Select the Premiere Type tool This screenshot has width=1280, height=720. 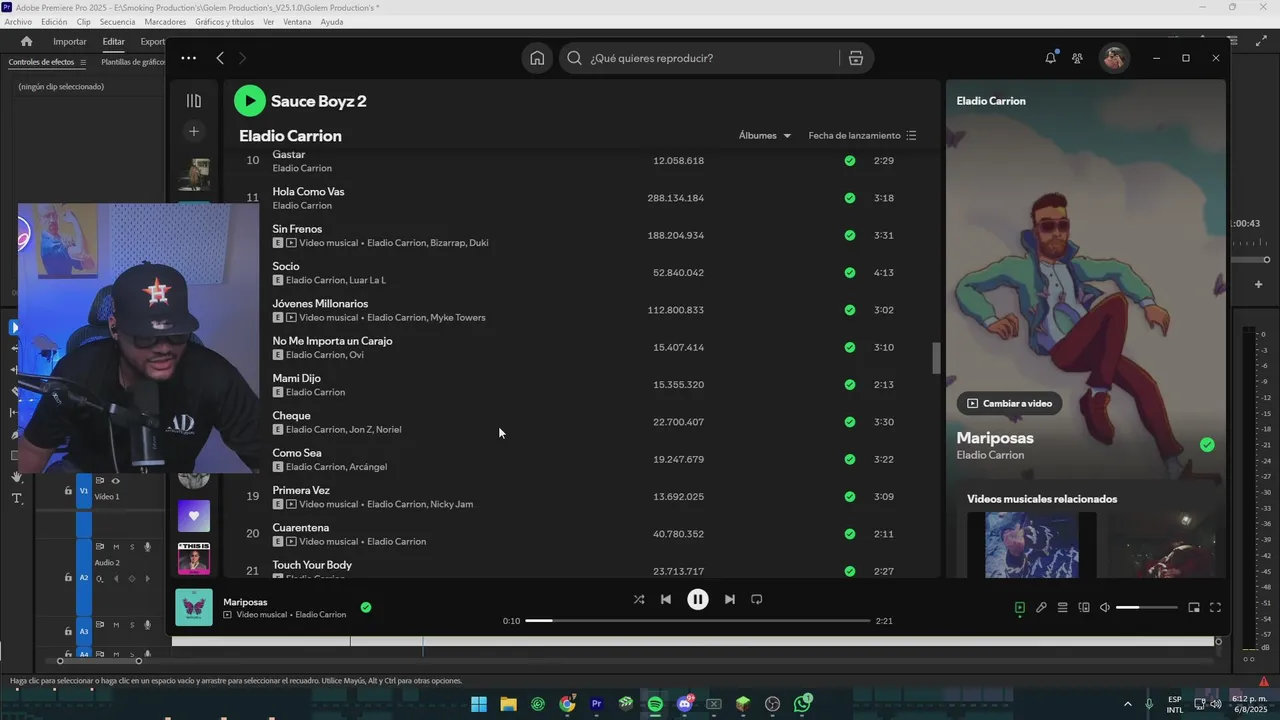17,498
